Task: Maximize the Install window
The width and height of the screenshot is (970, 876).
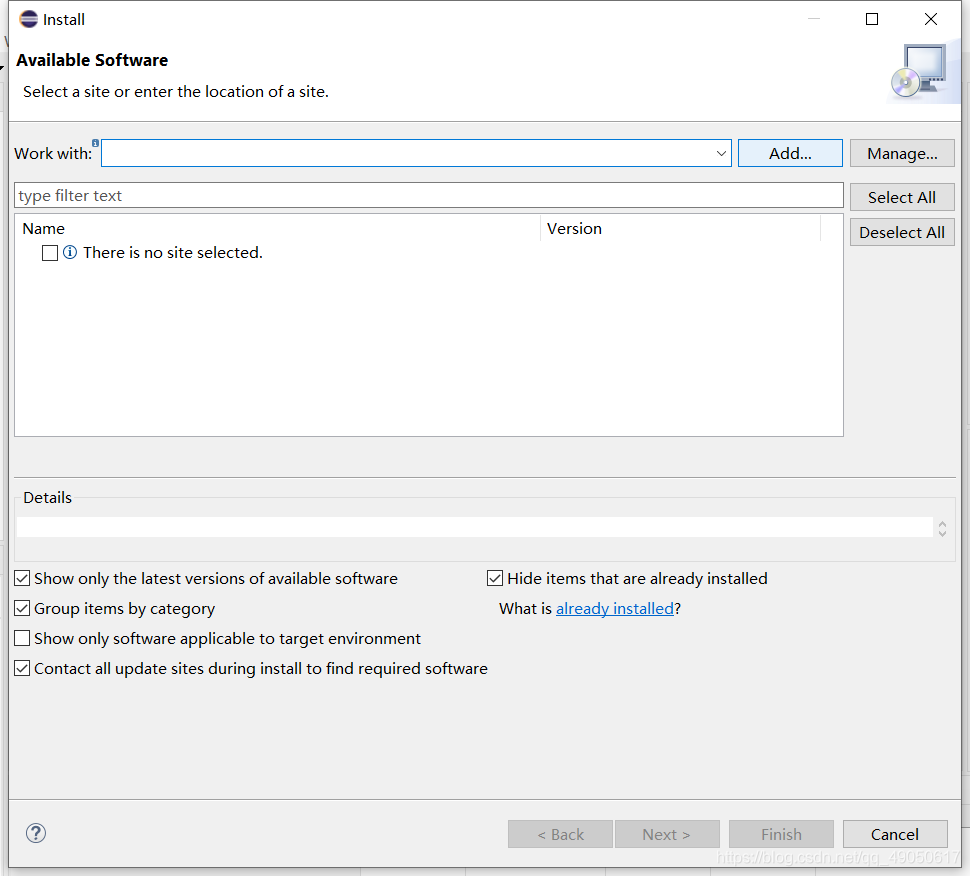Action: [872, 19]
